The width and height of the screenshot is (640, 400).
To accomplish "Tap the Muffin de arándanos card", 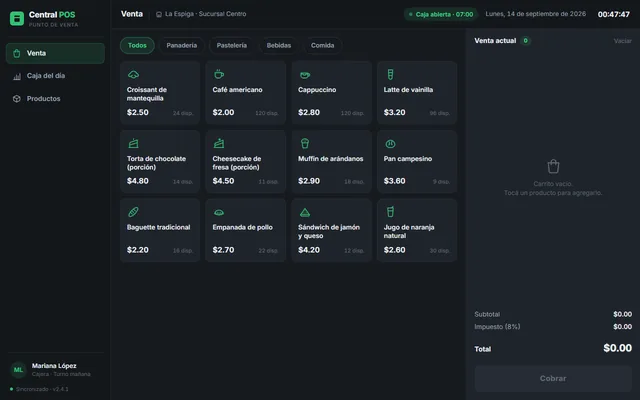I will pyautogui.click(x=331, y=162).
